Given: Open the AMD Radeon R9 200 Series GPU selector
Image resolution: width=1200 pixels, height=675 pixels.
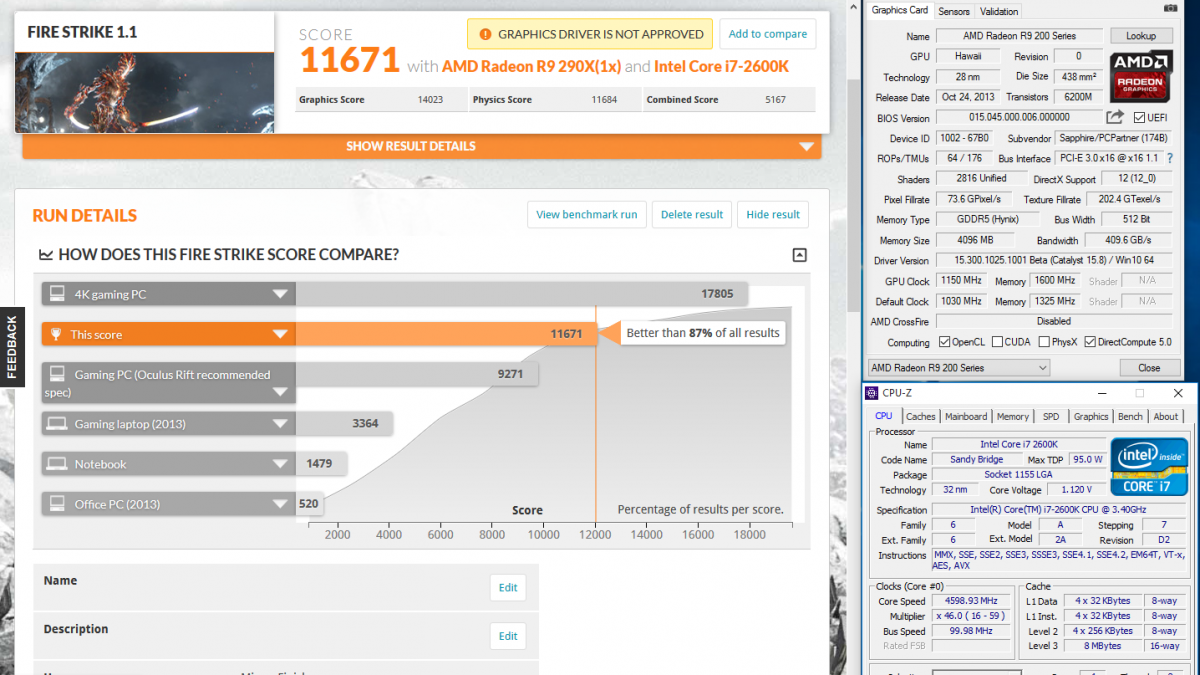Looking at the screenshot, I should coord(959,368).
